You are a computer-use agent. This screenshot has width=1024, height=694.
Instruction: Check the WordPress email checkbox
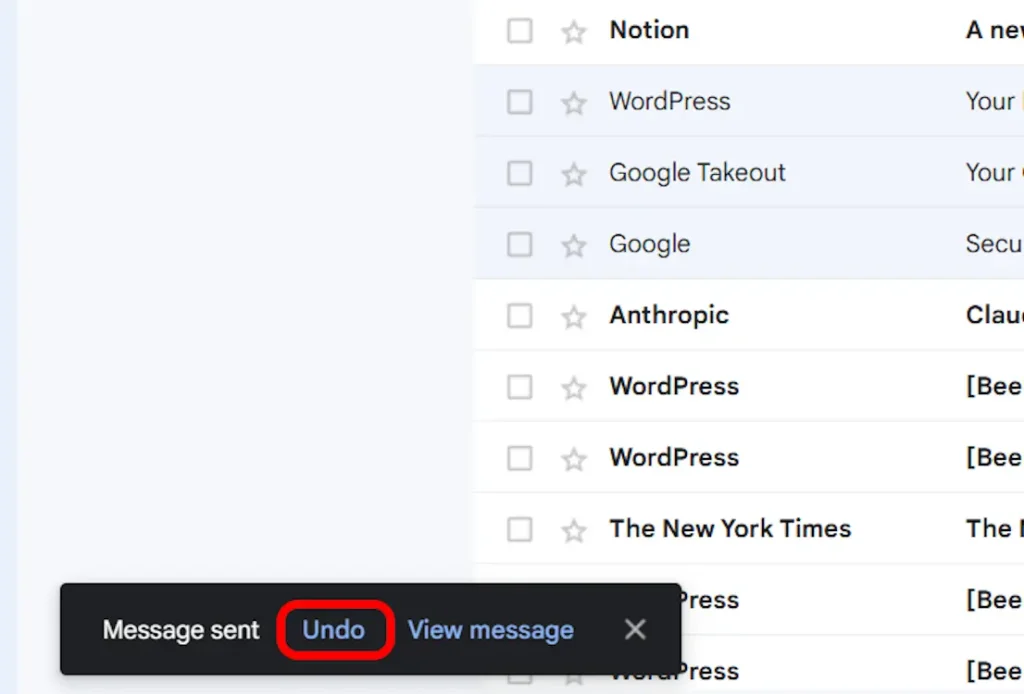(x=519, y=101)
